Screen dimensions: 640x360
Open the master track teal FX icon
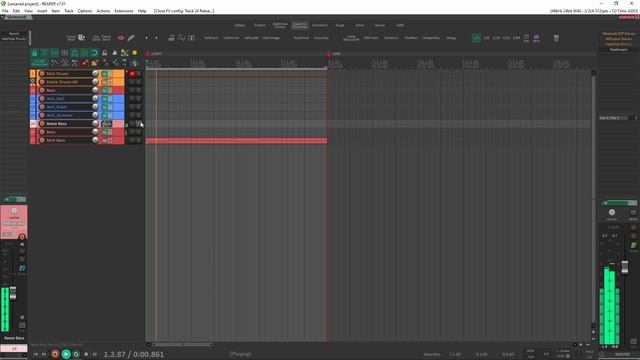(633, 245)
